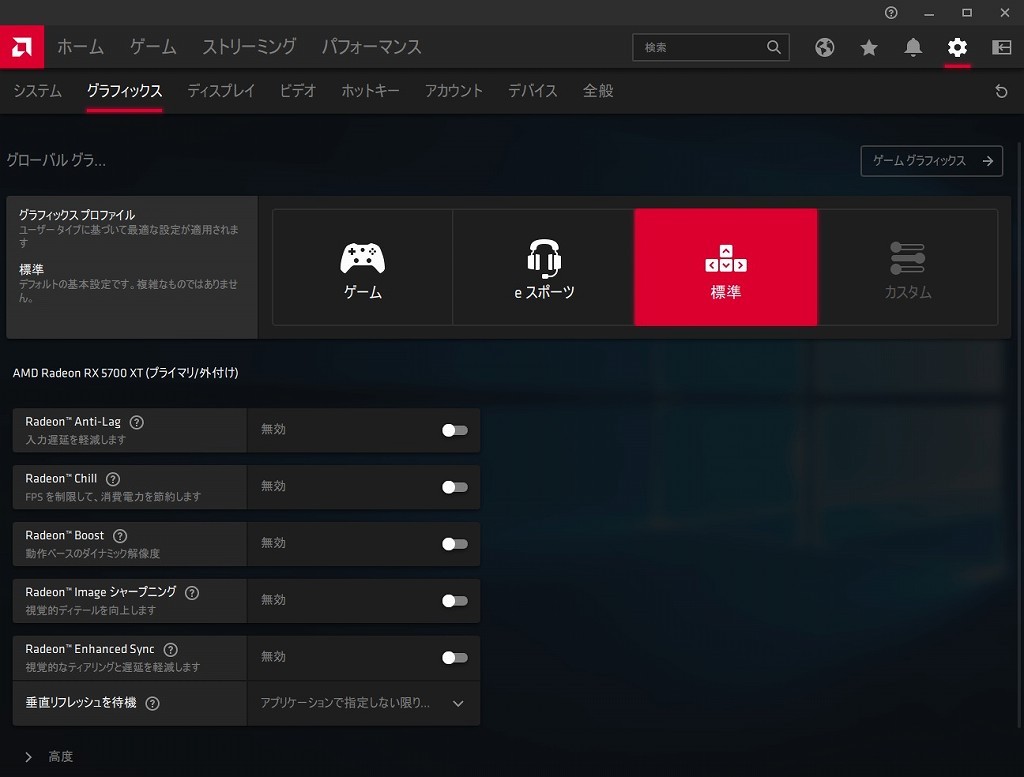Switch to アカウント settings tab
This screenshot has width=1024, height=777.
point(453,91)
